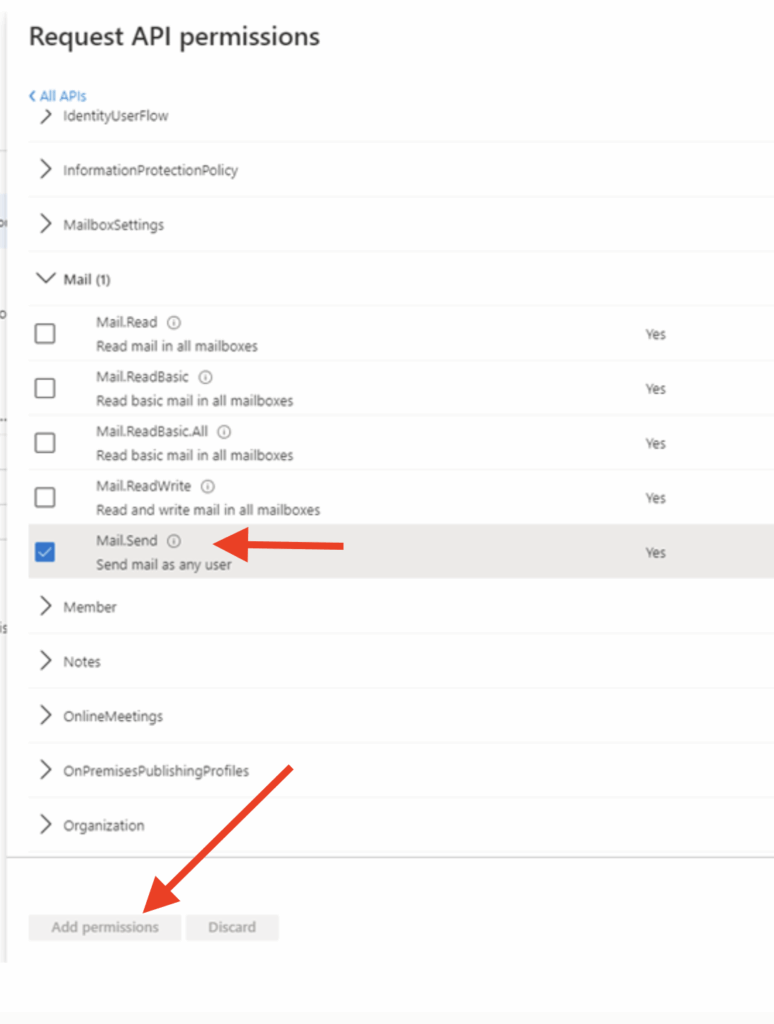Check the Mail.Read permission checkbox
The width and height of the screenshot is (774, 1024).
44,333
